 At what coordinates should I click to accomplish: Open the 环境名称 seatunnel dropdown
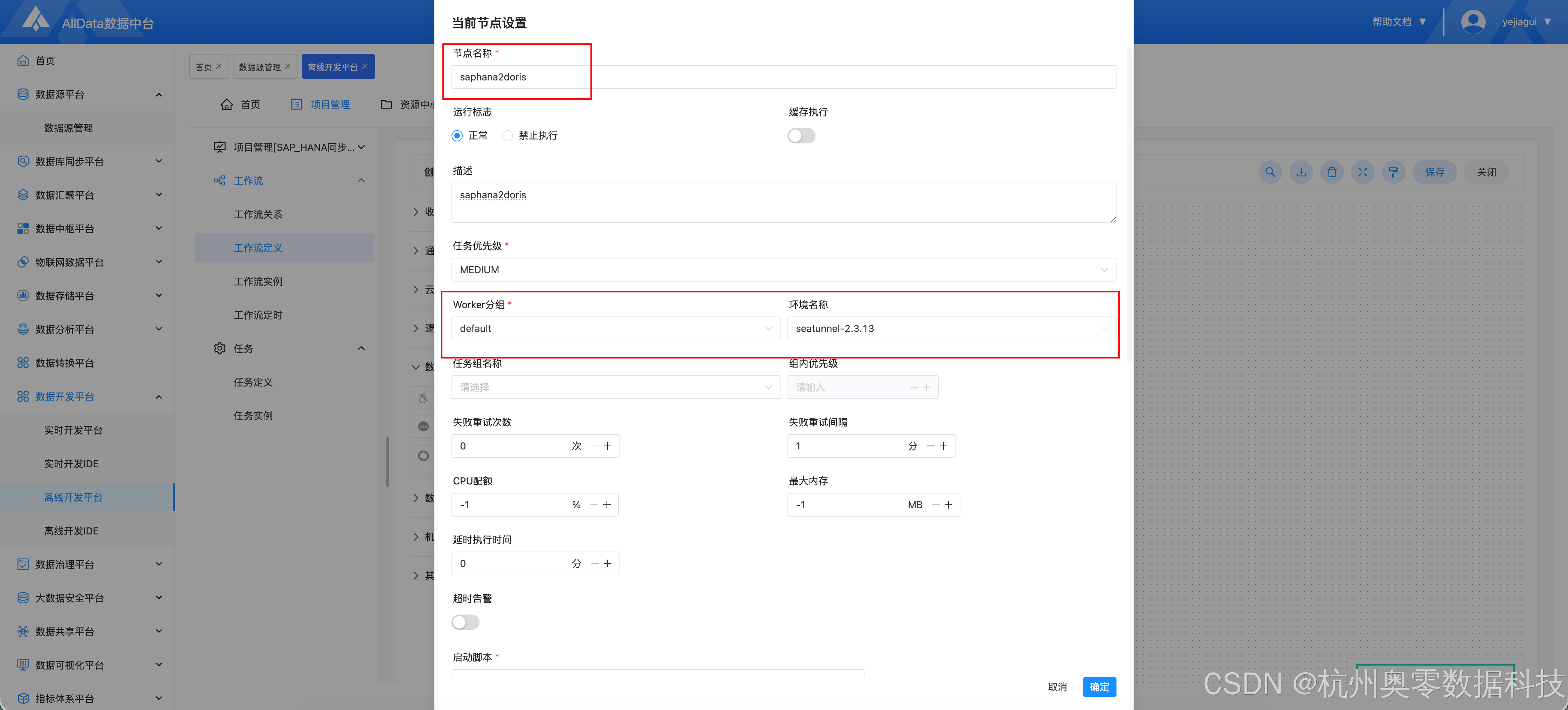[951, 328]
